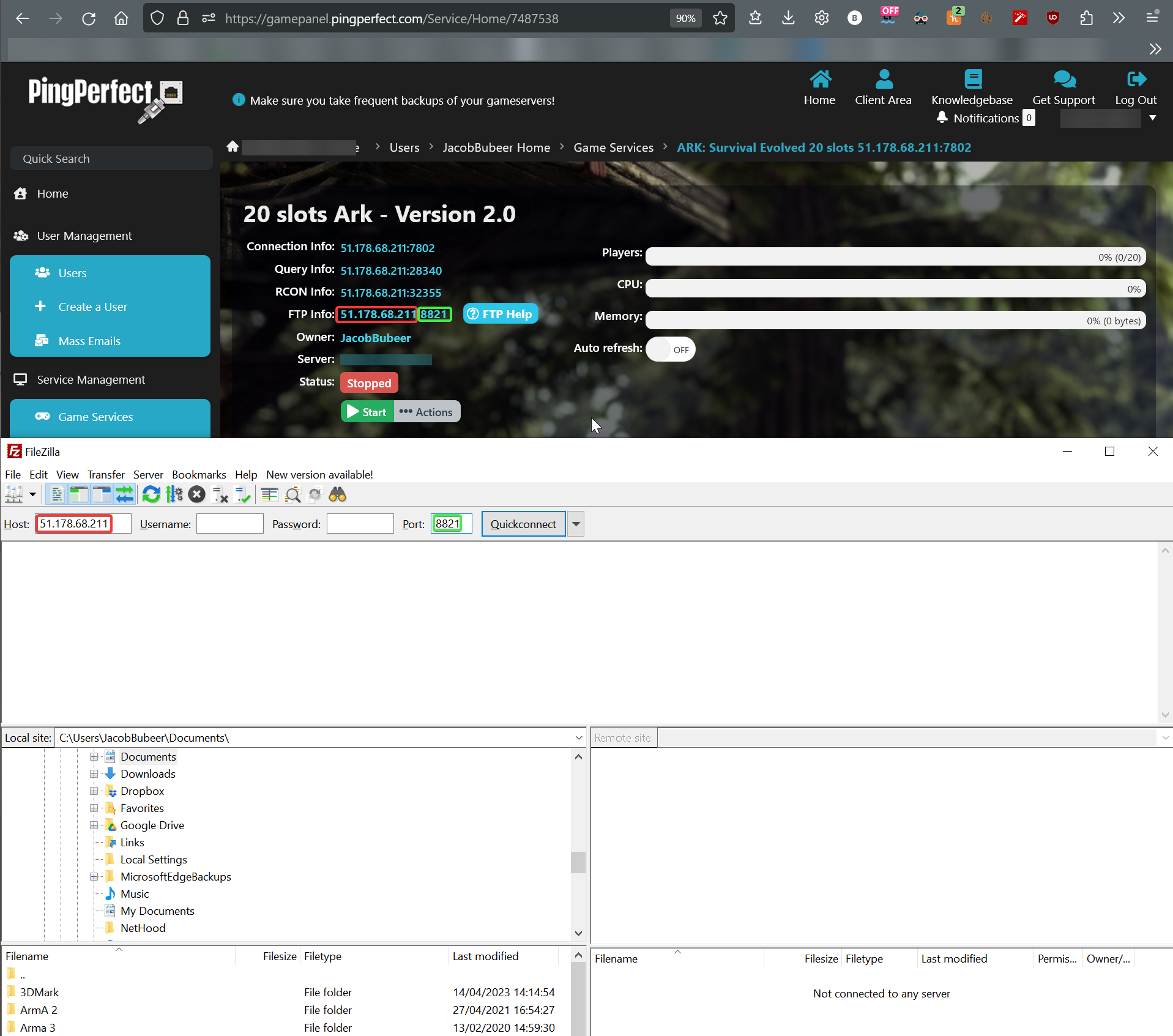Screen dimensions: 1173x1036
Task: Open the Quickconnect history dropdown arrow
Action: tap(576, 524)
